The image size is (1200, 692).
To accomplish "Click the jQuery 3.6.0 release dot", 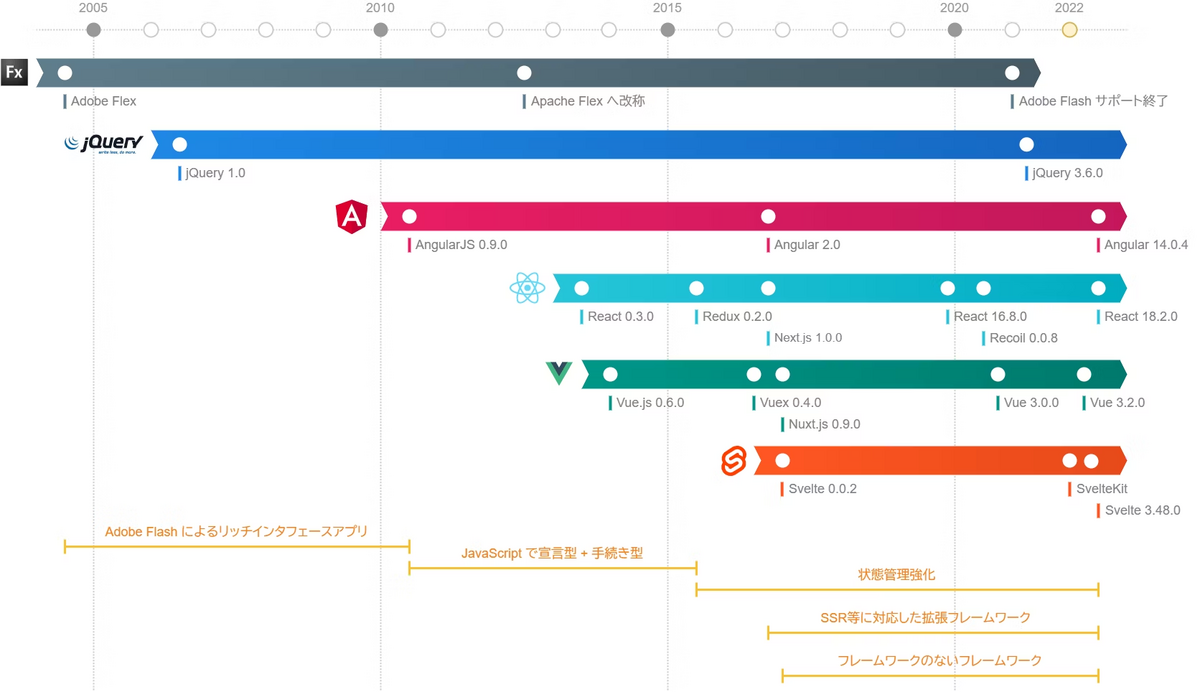I will pos(1027,145).
